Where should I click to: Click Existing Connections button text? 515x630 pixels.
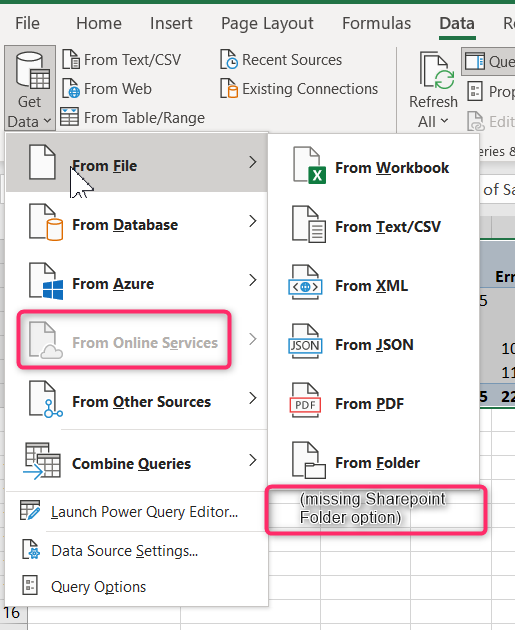310,89
